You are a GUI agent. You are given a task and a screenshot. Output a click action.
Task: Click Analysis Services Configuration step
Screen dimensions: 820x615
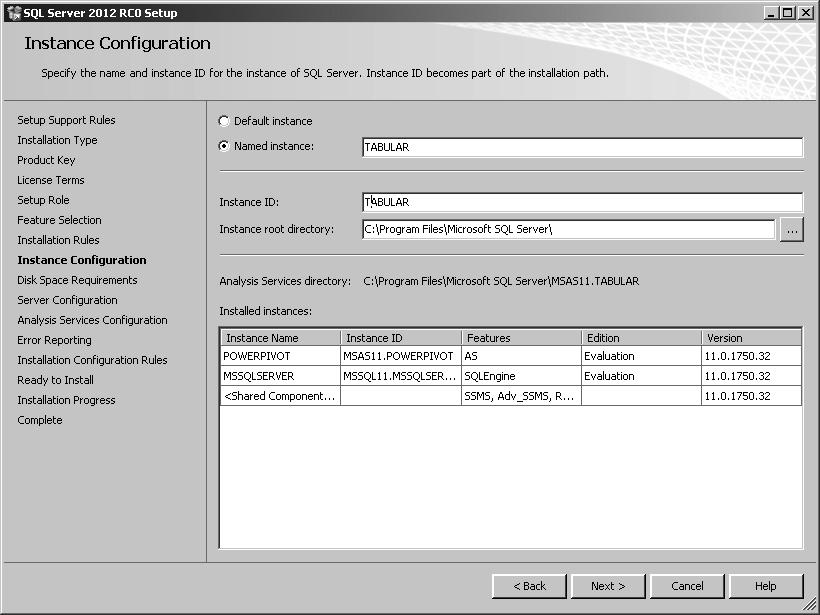point(93,320)
